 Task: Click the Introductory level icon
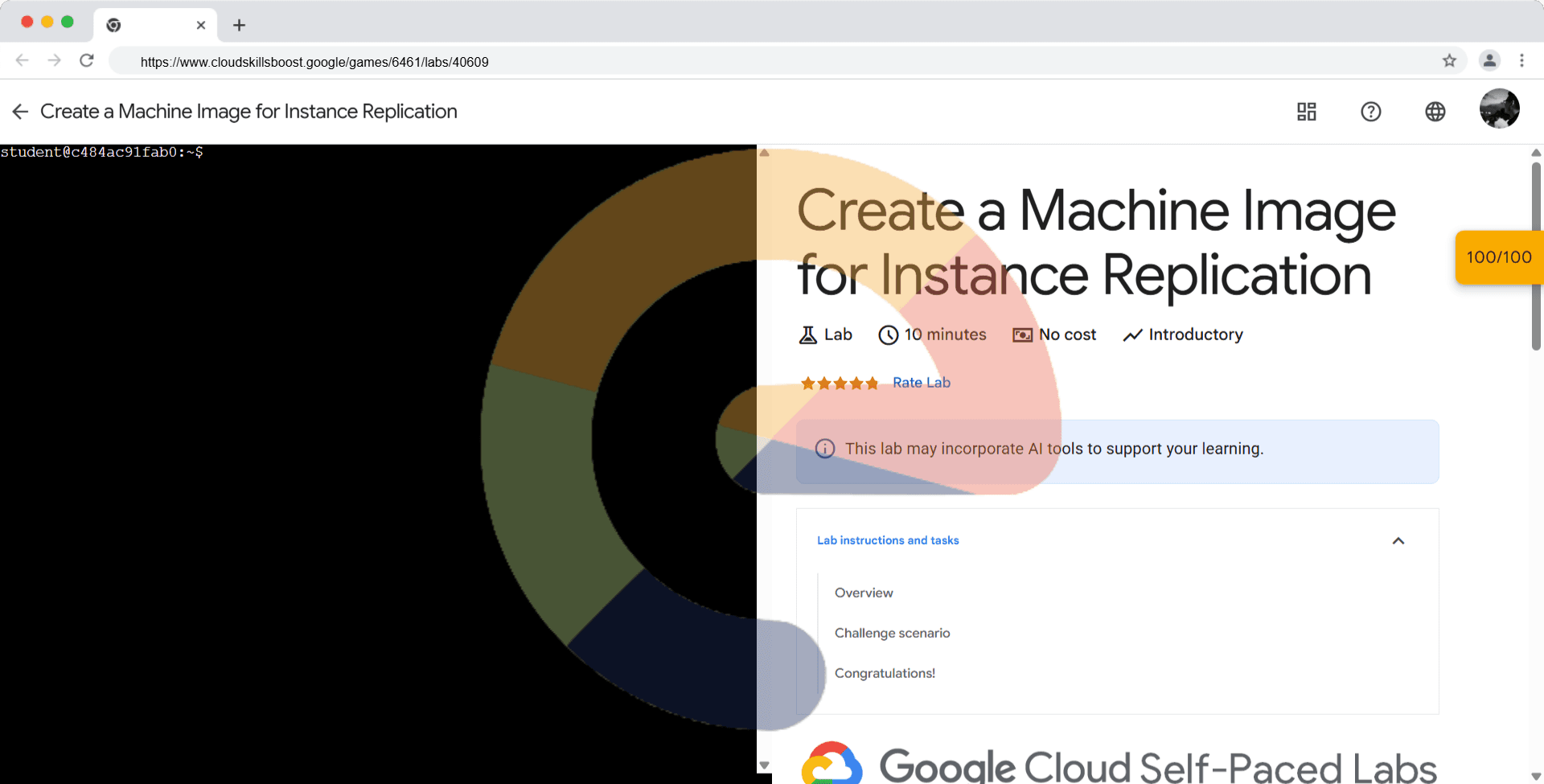tap(1132, 335)
